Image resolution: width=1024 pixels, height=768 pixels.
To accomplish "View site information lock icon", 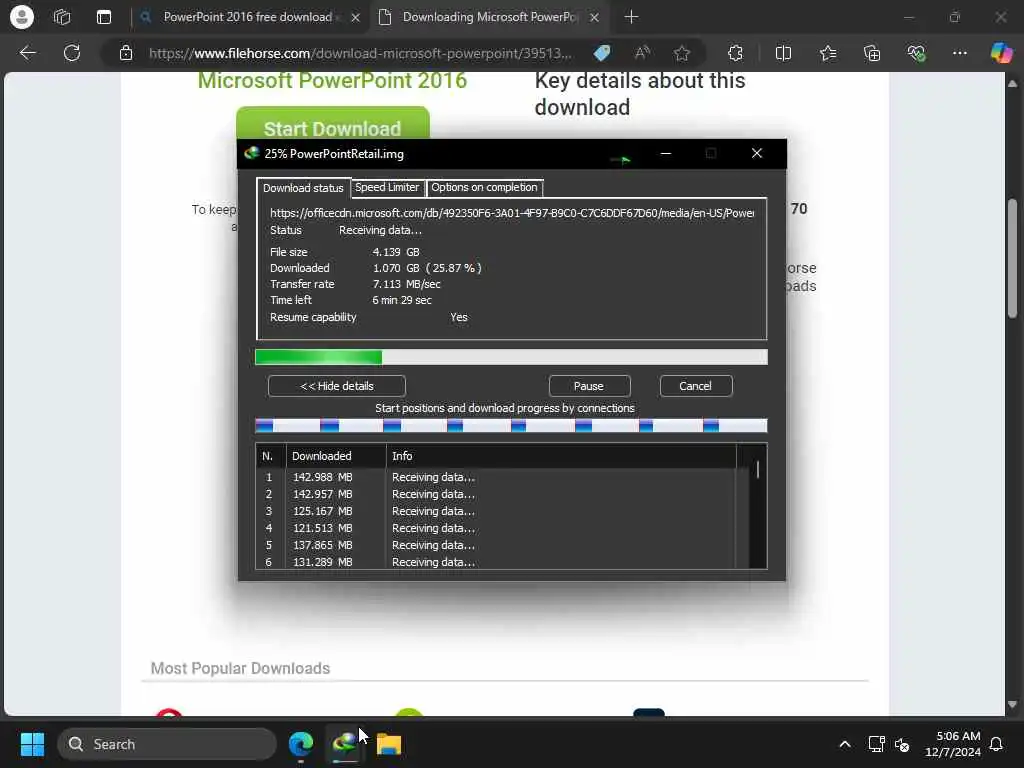I will [125, 53].
